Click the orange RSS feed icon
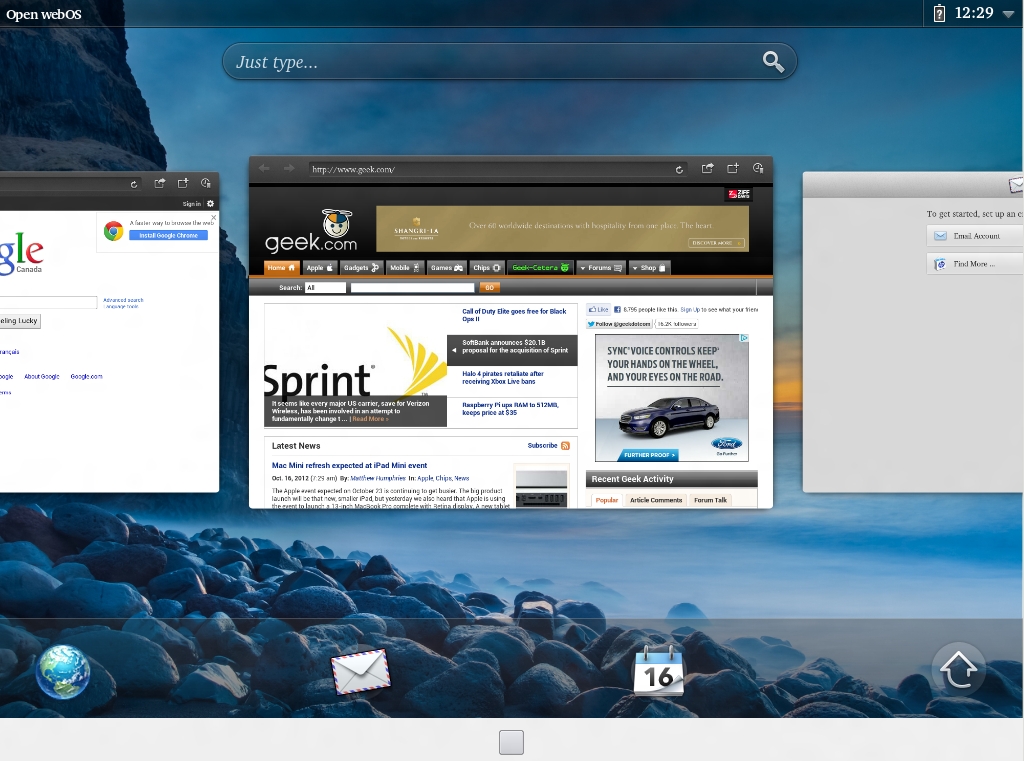1024x761 pixels. [565, 445]
